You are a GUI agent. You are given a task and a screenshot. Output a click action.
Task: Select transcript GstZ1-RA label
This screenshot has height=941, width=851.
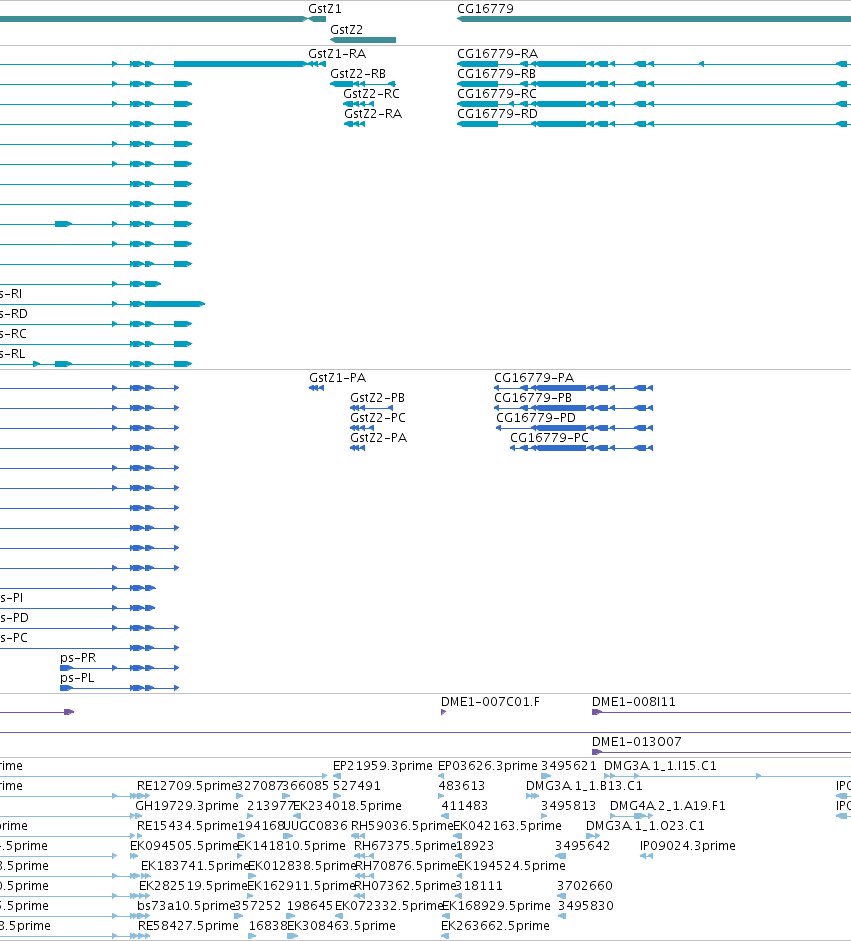[x=337, y=54]
